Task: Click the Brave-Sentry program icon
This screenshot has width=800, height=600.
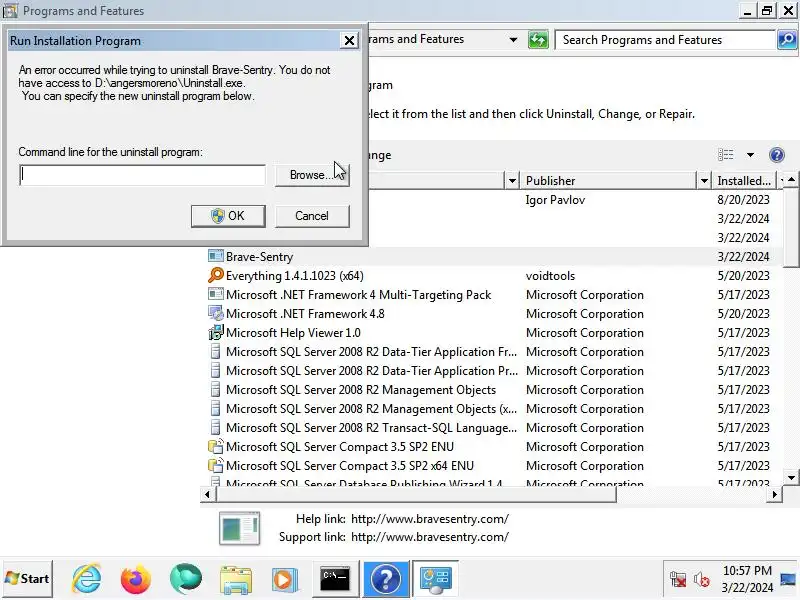Action: [x=216, y=256]
